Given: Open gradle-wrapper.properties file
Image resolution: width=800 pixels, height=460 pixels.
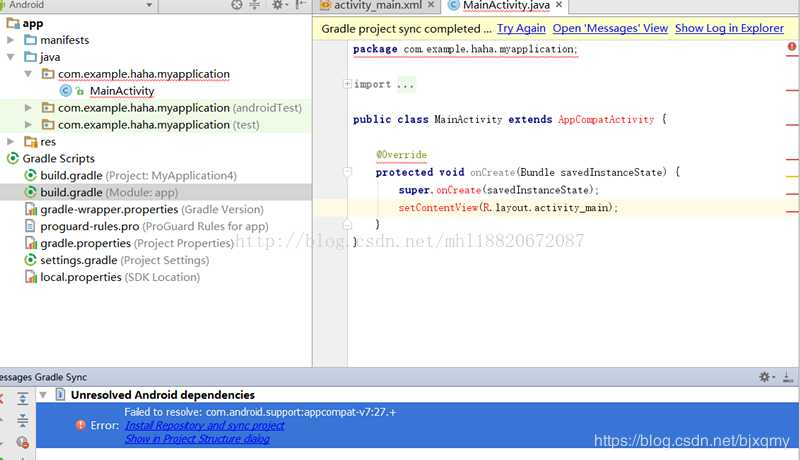Looking at the screenshot, I should click(x=152, y=209).
